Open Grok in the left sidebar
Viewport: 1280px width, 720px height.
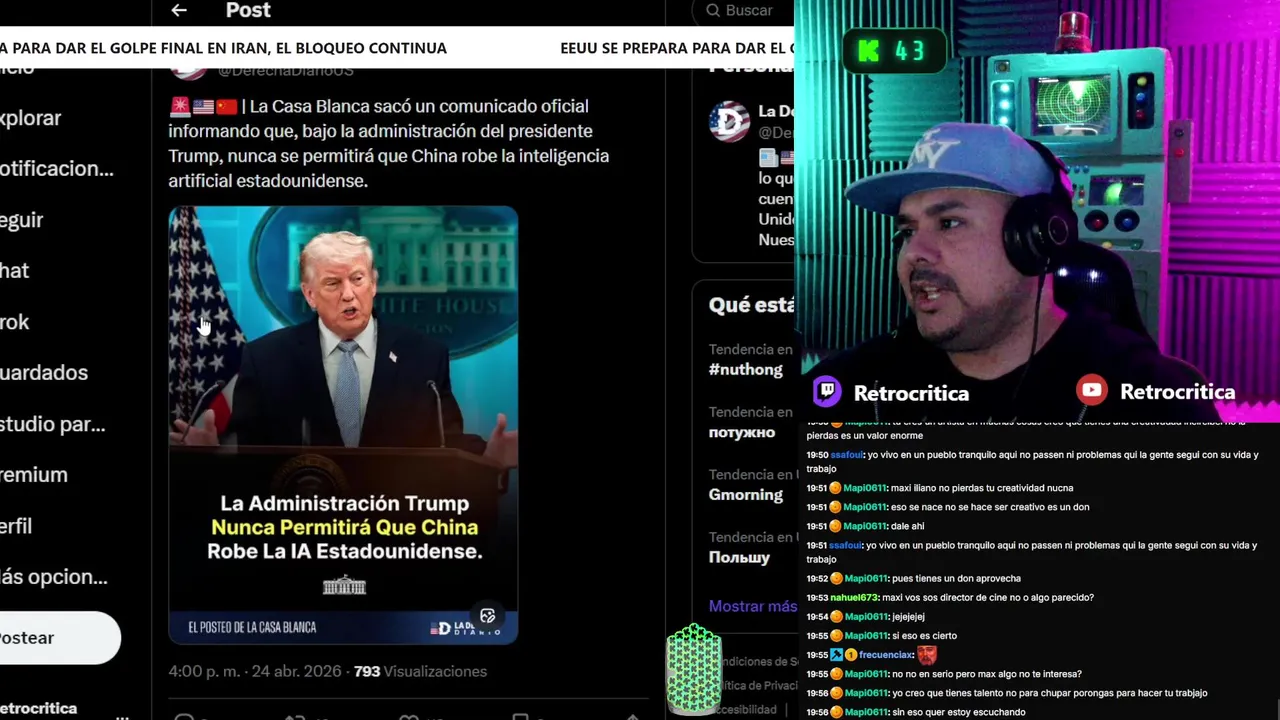pos(14,322)
